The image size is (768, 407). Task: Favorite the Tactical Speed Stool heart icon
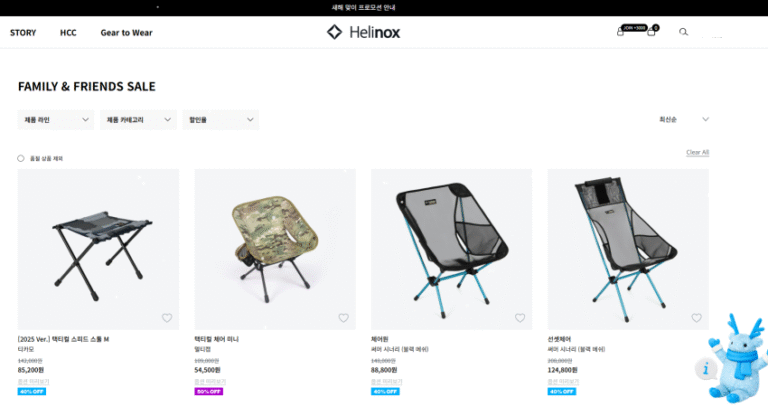tap(167, 318)
